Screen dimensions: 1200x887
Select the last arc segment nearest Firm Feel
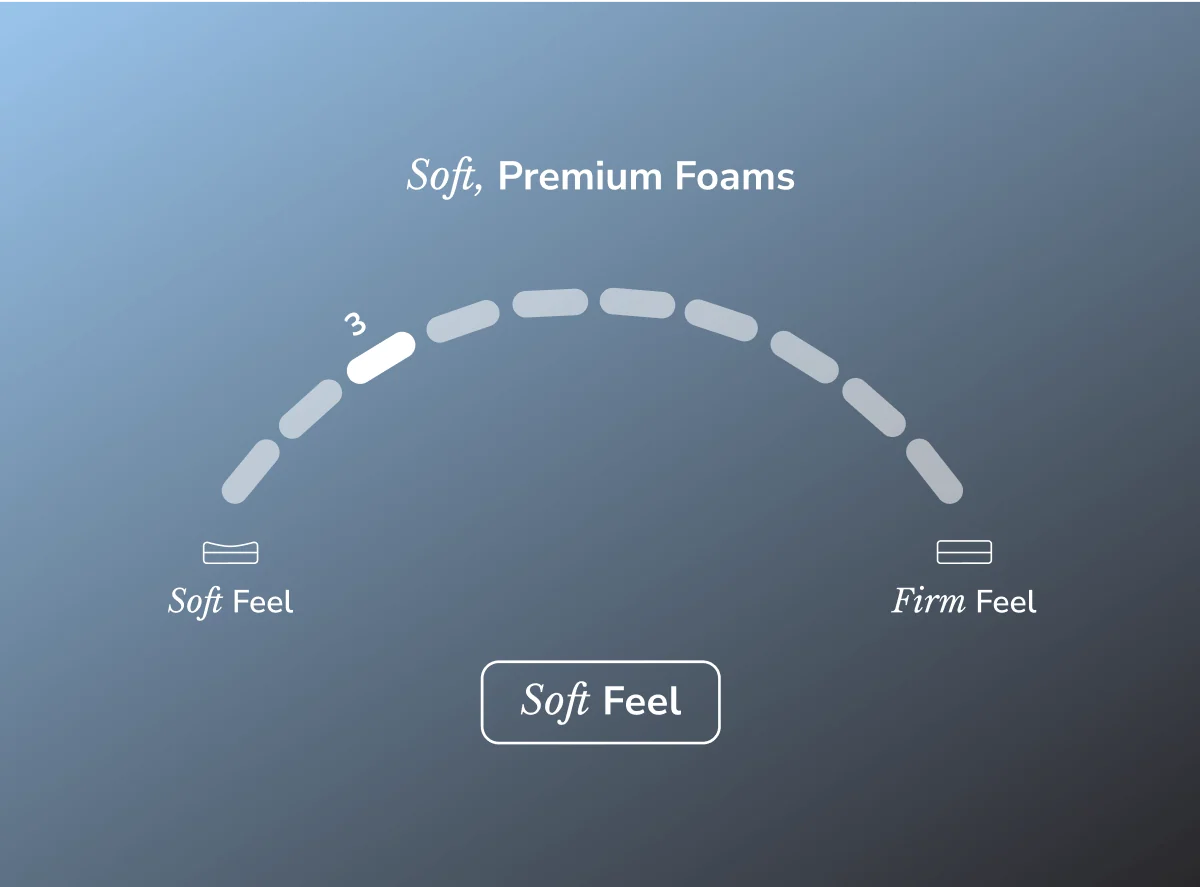point(934,470)
